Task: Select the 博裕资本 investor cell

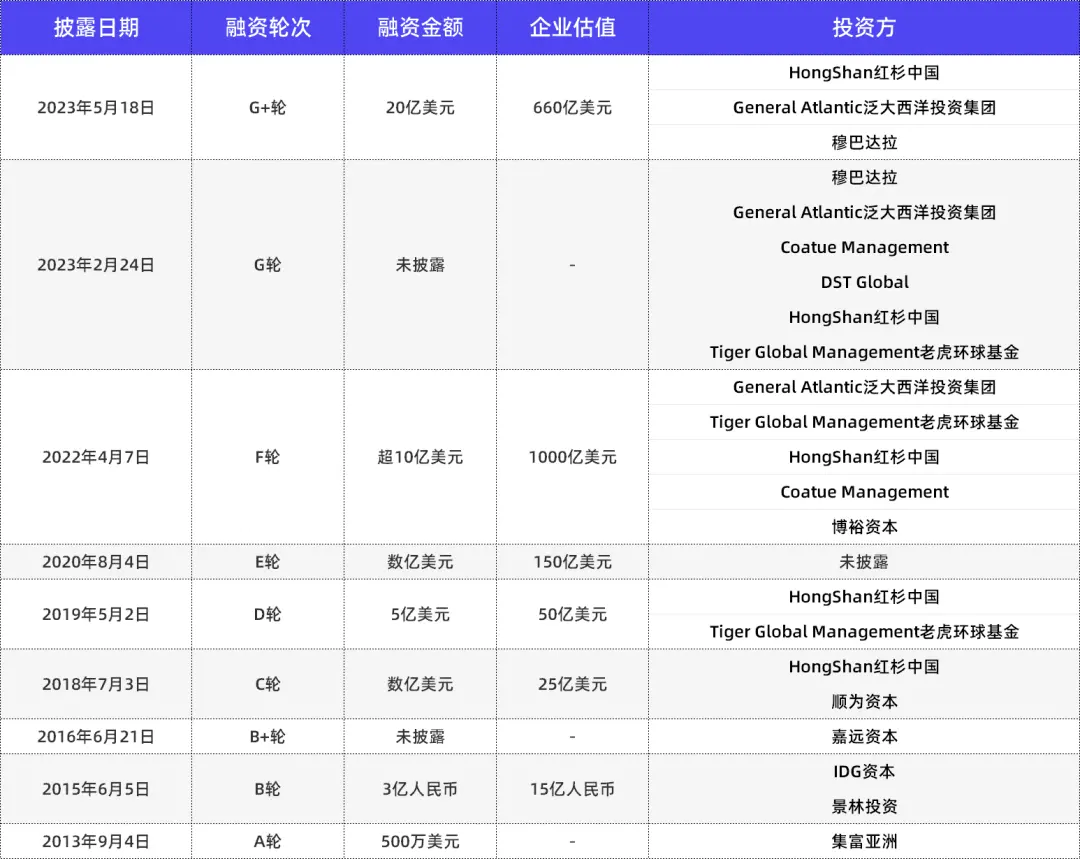Action: coord(864,527)
